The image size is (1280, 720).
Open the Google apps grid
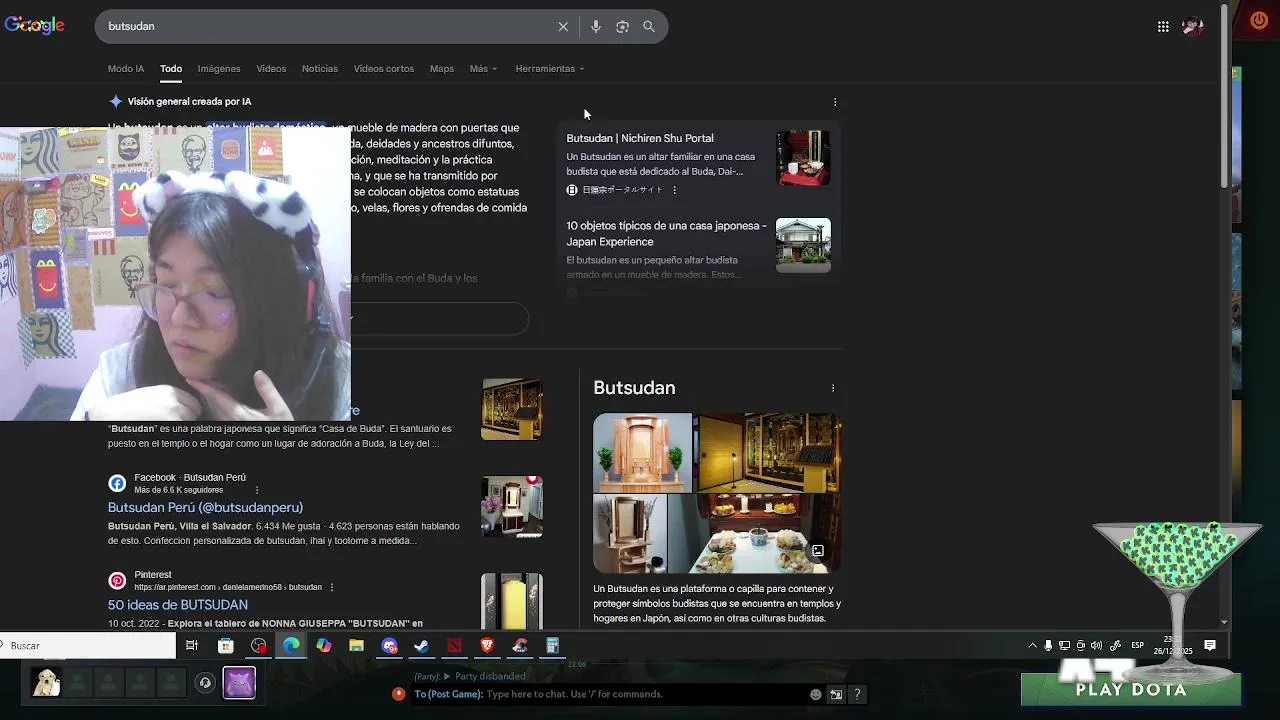pos(1163,27)
